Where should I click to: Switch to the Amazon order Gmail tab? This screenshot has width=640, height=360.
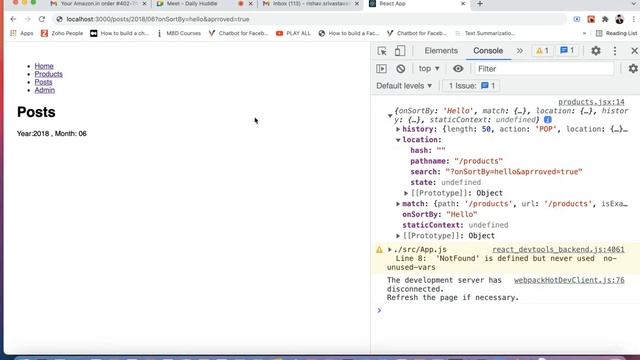98,4
